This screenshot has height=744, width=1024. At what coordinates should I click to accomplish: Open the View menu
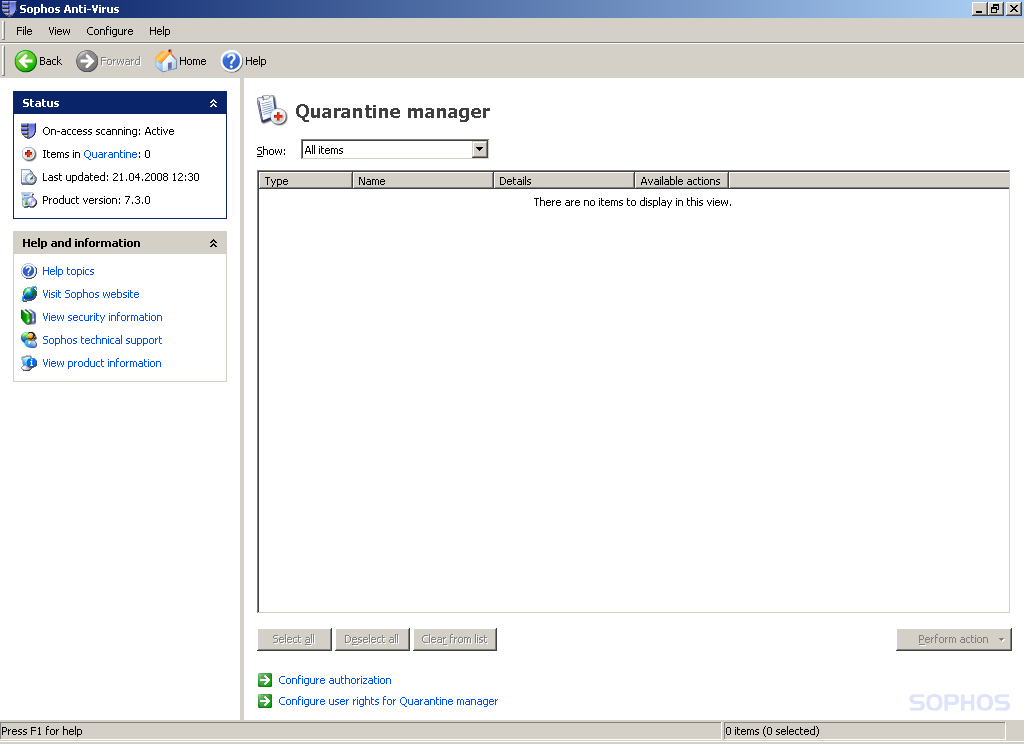pyautogui.click(x=59, y=31)
